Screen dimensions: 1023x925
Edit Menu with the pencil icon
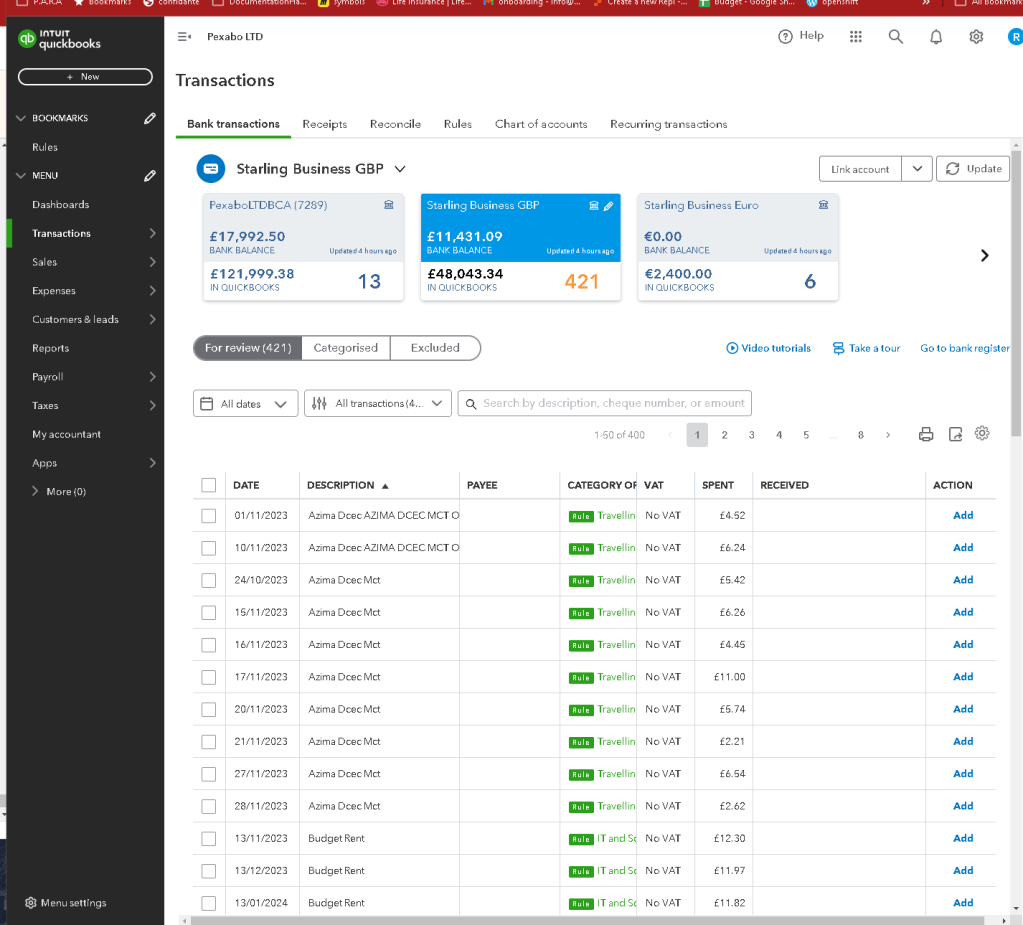149,175
